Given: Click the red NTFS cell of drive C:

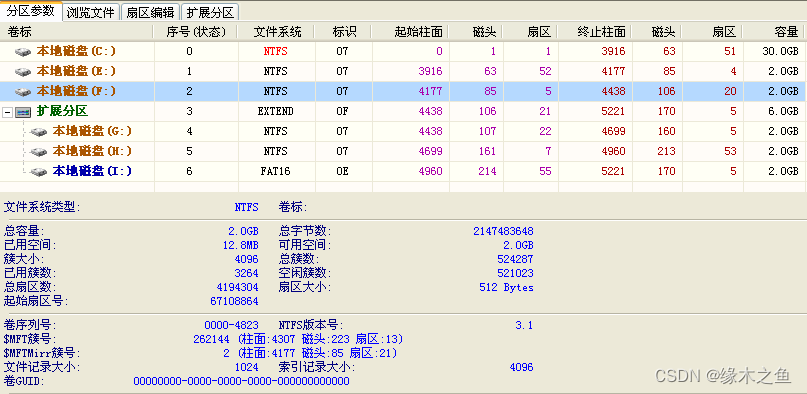Looking at the screenshot, I should coord(275,51).
